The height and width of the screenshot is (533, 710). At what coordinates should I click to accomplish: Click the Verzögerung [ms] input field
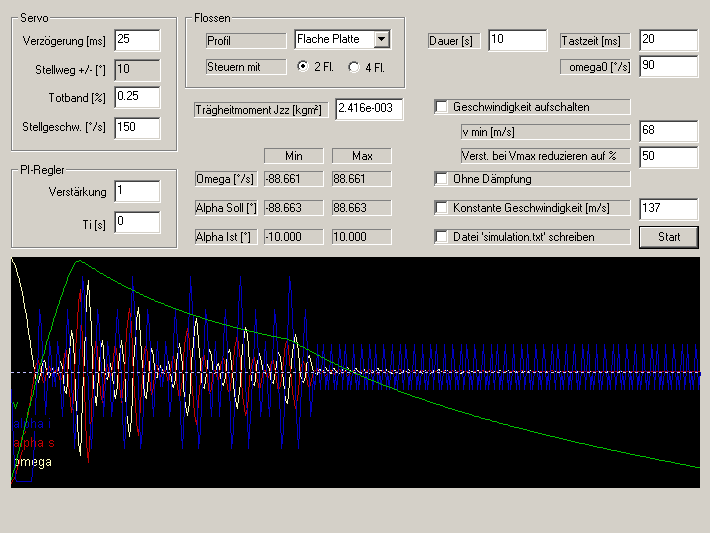pos(137,40)
